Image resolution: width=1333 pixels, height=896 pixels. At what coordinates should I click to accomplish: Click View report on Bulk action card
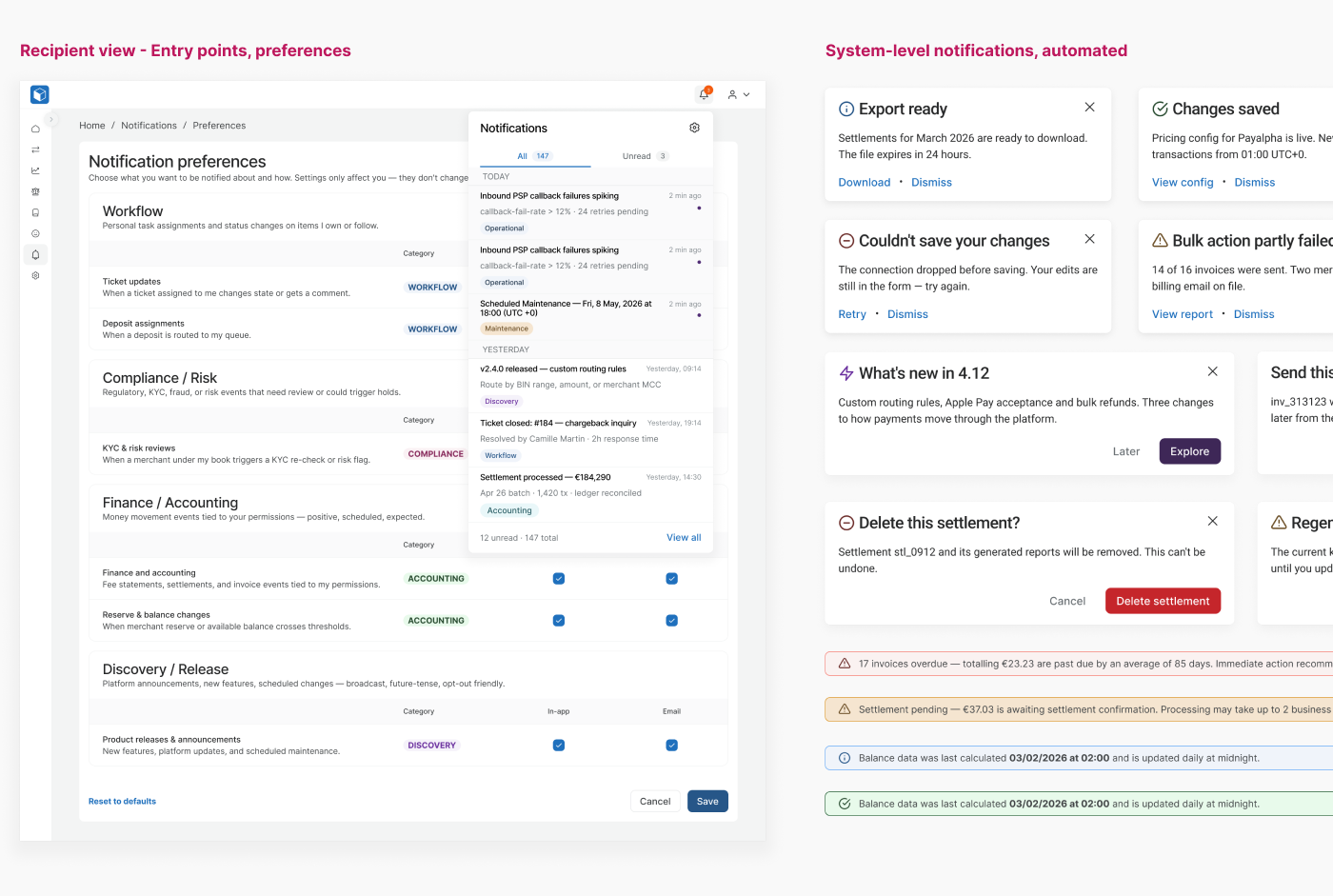pos(1183,314)
